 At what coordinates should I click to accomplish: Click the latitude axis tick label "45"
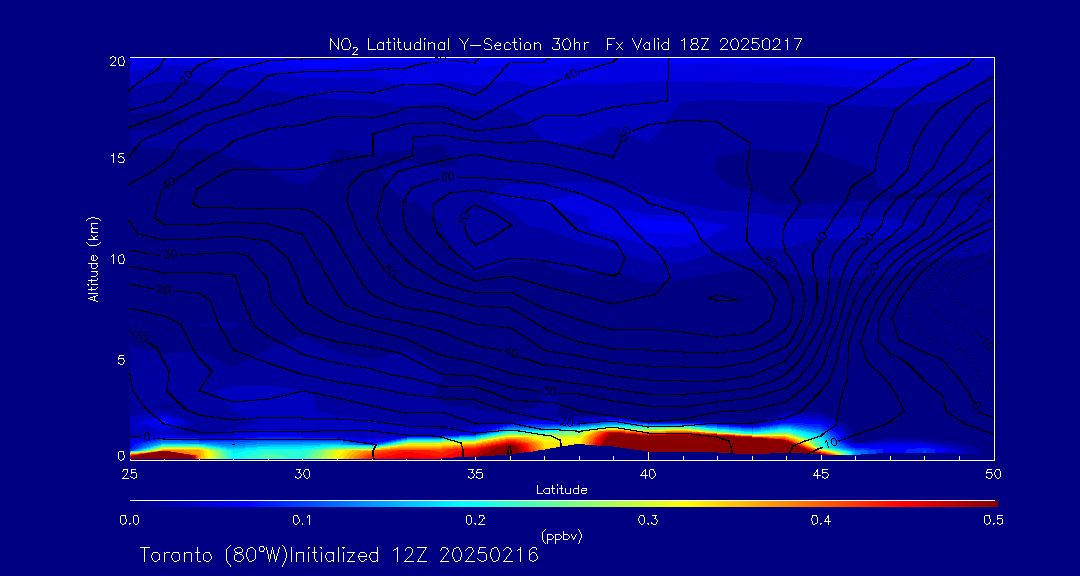click(820, 474)
